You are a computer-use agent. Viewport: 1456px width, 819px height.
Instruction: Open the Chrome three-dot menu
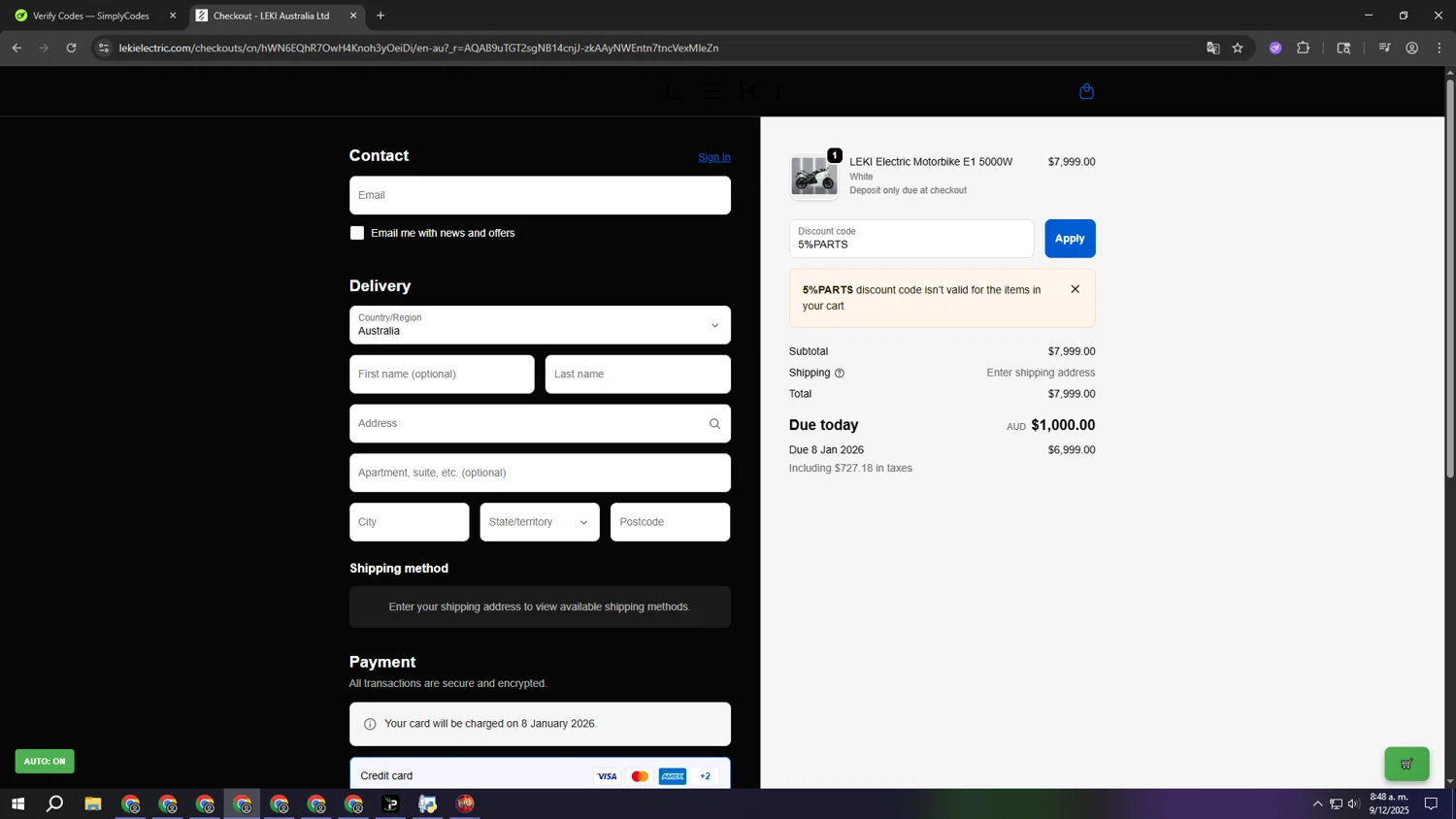point(1439,48)
